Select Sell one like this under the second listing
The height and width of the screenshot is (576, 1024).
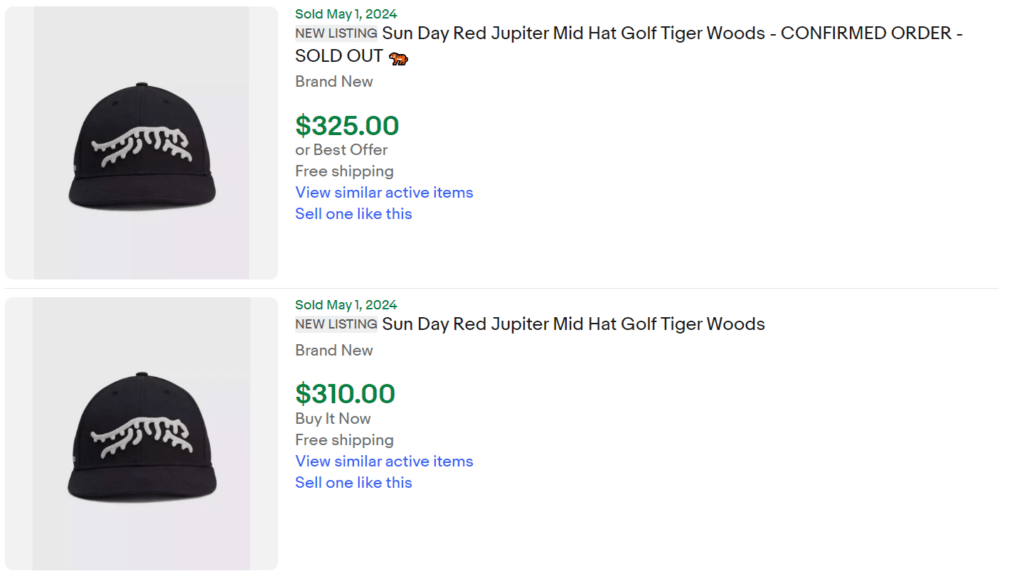[x=353, y=483]
